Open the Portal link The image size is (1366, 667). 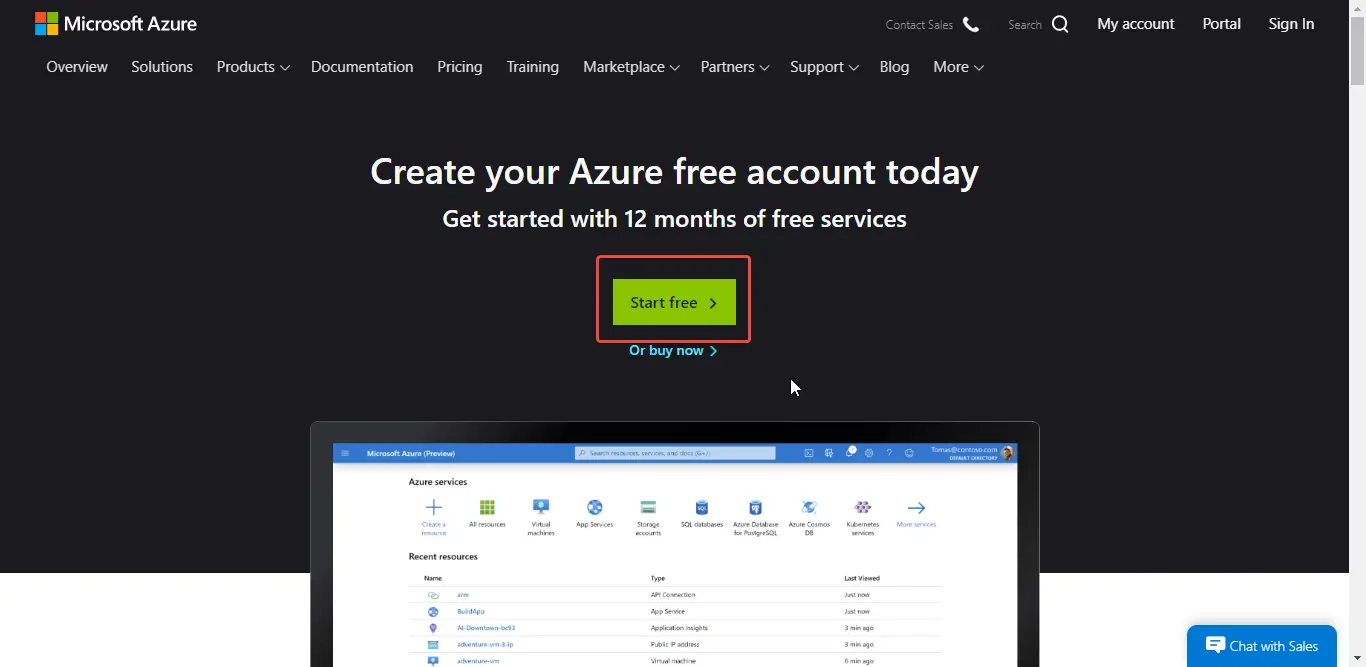pyautogui.click(x=1222, y=24)
